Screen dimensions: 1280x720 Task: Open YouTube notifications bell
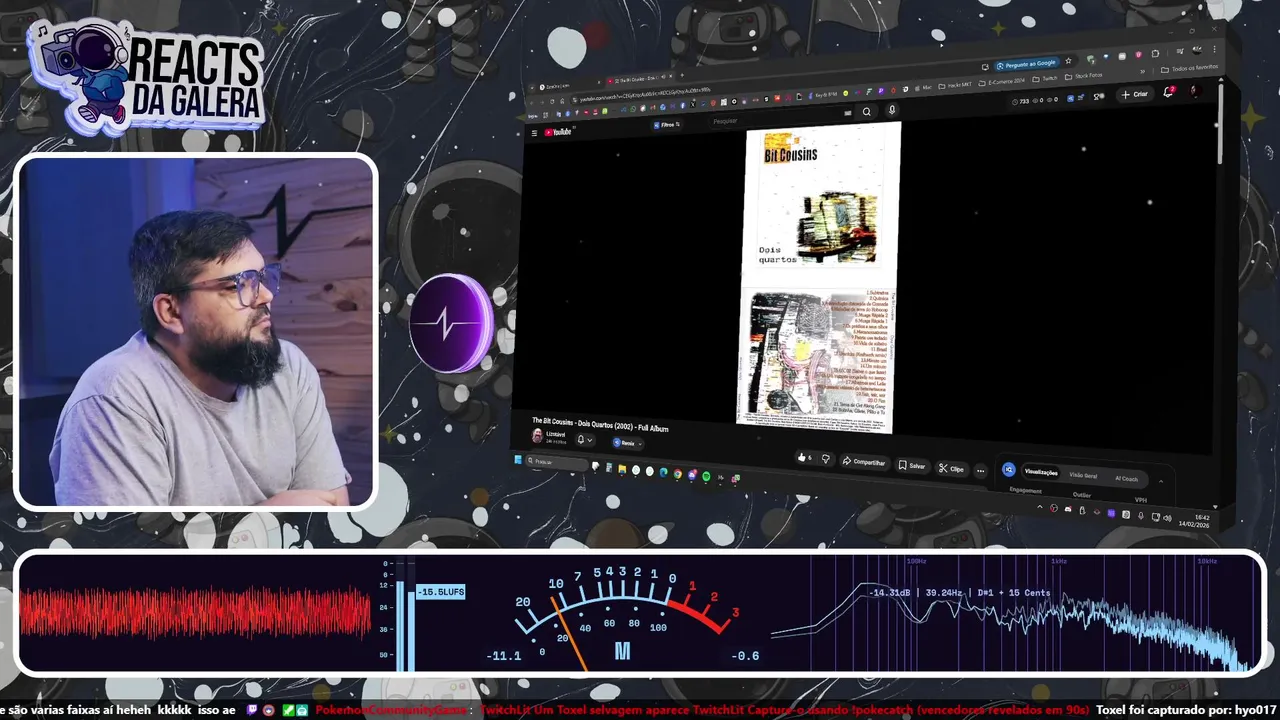1168,92
